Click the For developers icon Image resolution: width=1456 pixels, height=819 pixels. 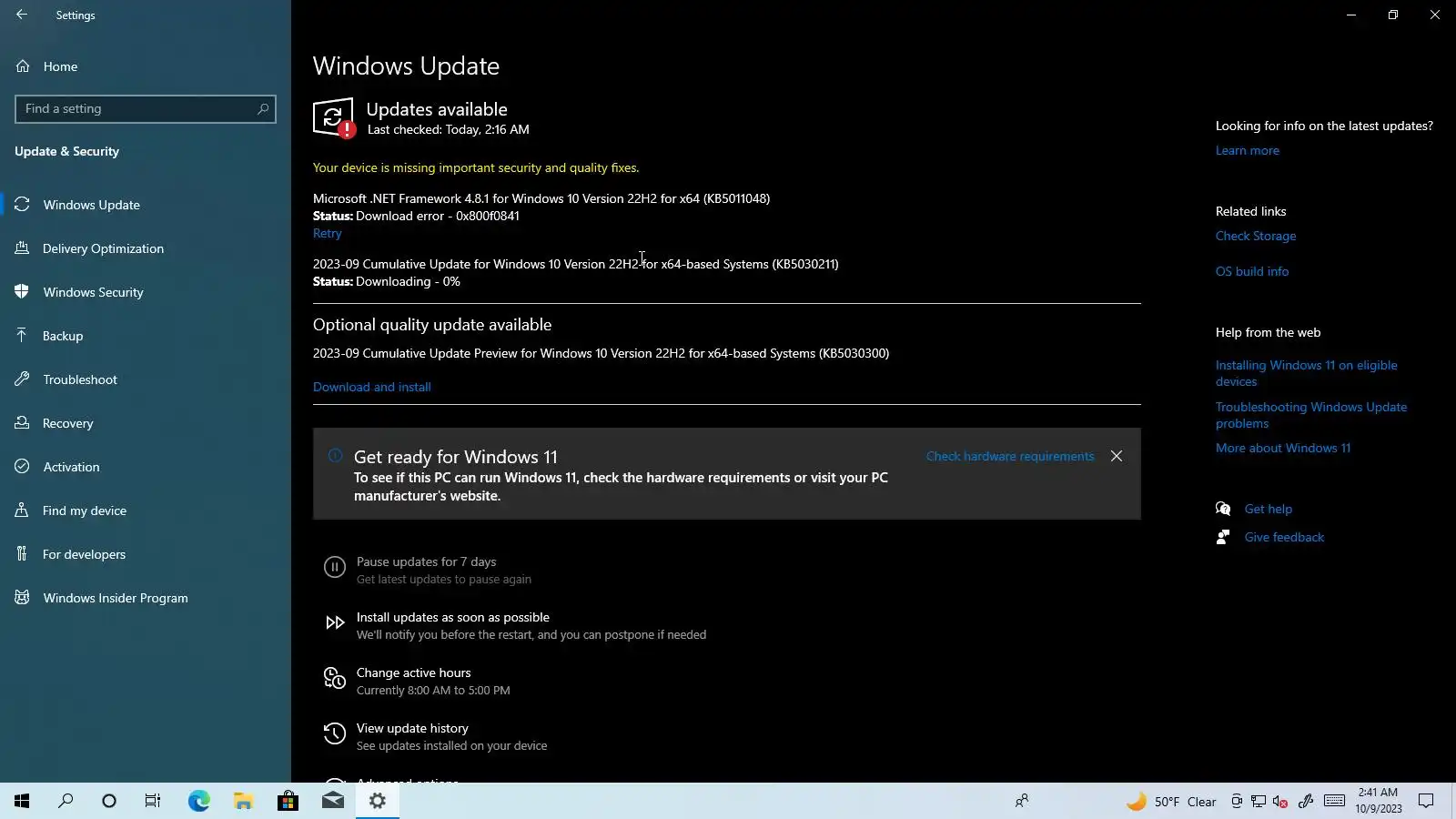[22, 554]
